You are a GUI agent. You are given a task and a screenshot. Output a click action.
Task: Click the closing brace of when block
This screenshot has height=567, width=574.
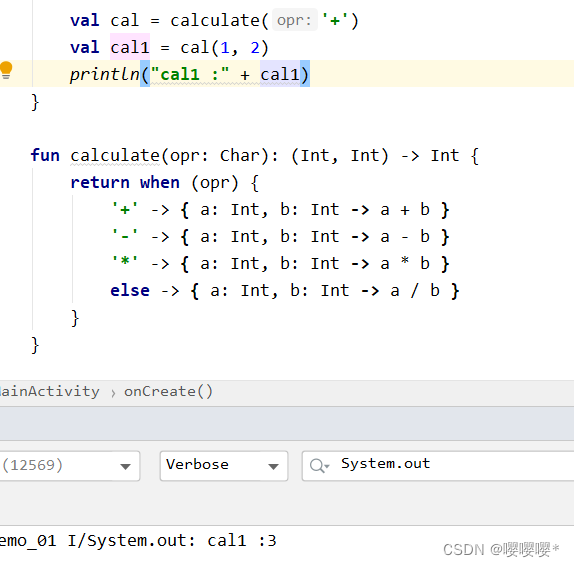75,318
